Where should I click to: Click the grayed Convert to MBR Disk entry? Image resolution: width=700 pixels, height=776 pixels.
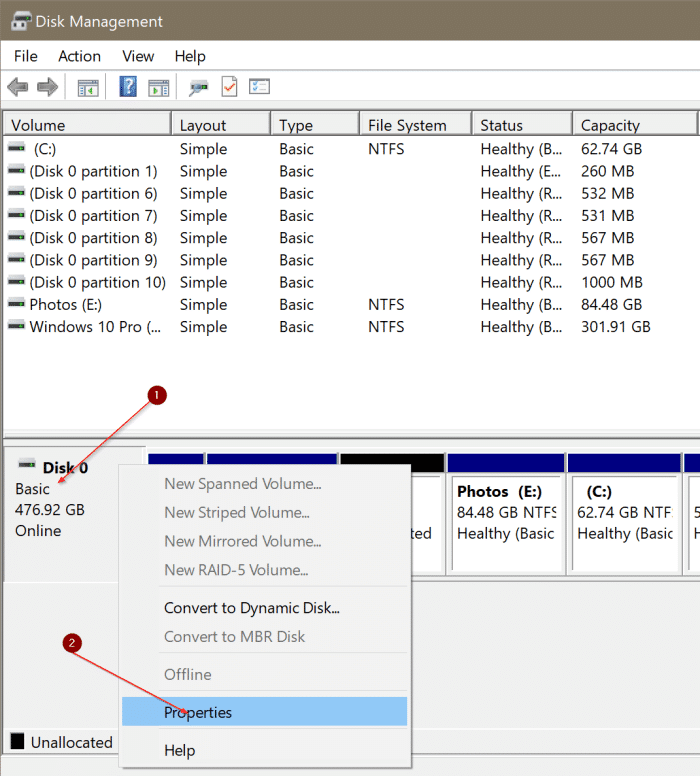pos(264,636)
